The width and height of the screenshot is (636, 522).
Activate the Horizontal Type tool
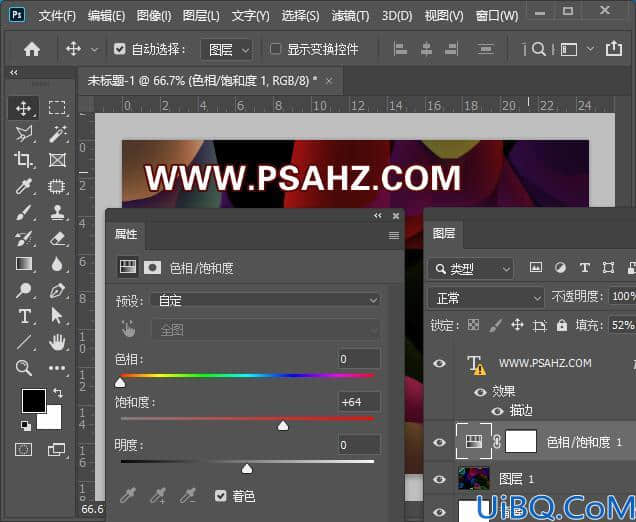pos(24,316)
